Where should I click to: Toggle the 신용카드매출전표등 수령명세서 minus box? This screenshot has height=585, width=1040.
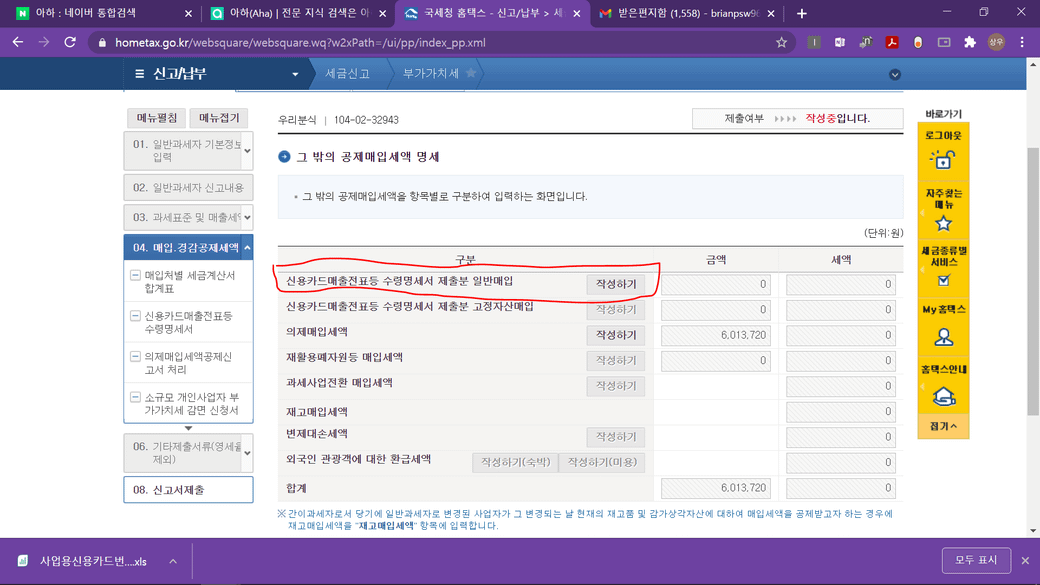[x=135, y=316]
